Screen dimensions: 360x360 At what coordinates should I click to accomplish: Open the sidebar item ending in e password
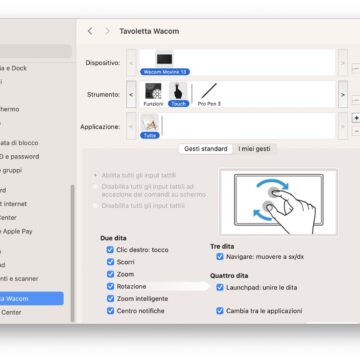point(20,156)
